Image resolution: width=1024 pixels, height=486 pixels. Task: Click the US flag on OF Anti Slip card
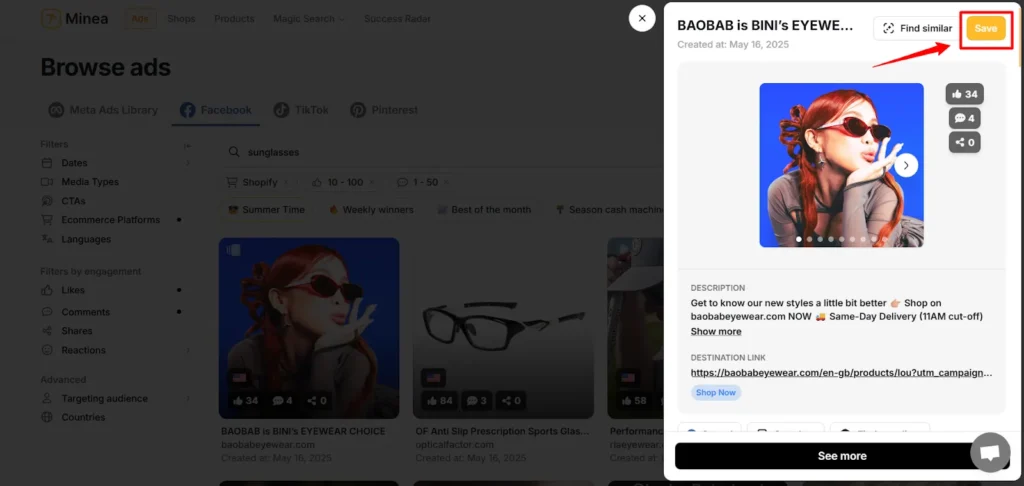(x=434, y=378)
